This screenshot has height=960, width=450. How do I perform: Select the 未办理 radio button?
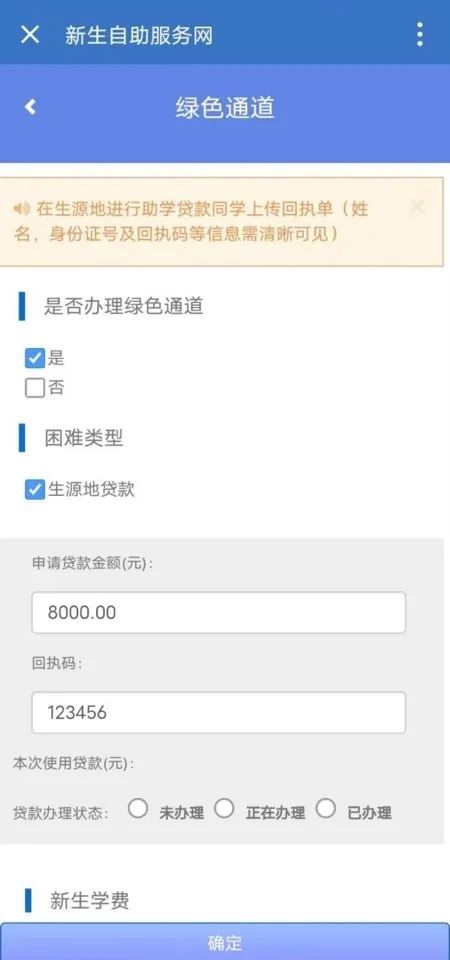coord(138,809)
